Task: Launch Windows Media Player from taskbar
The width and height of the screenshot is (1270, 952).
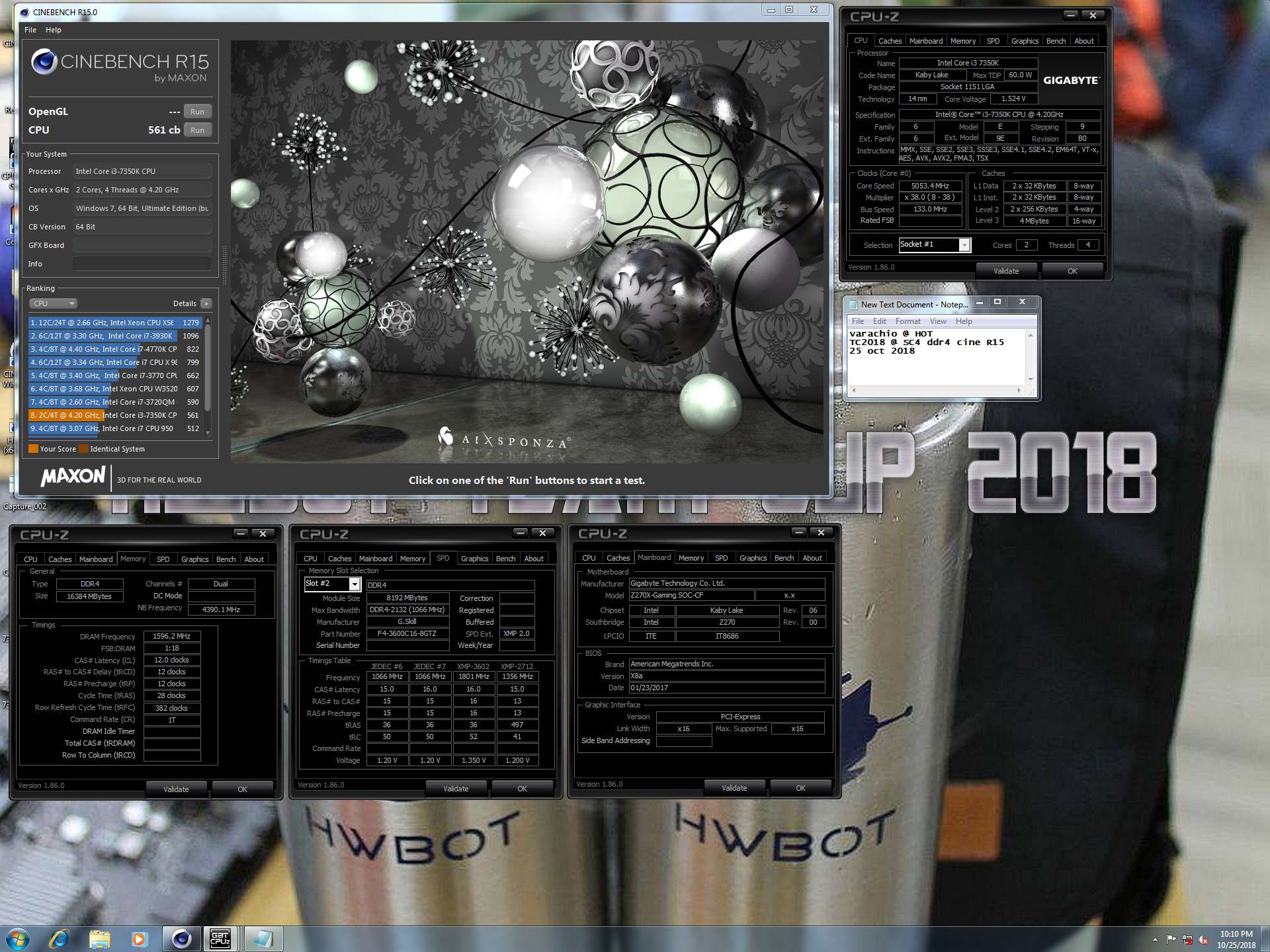Action: click(140, 938)
